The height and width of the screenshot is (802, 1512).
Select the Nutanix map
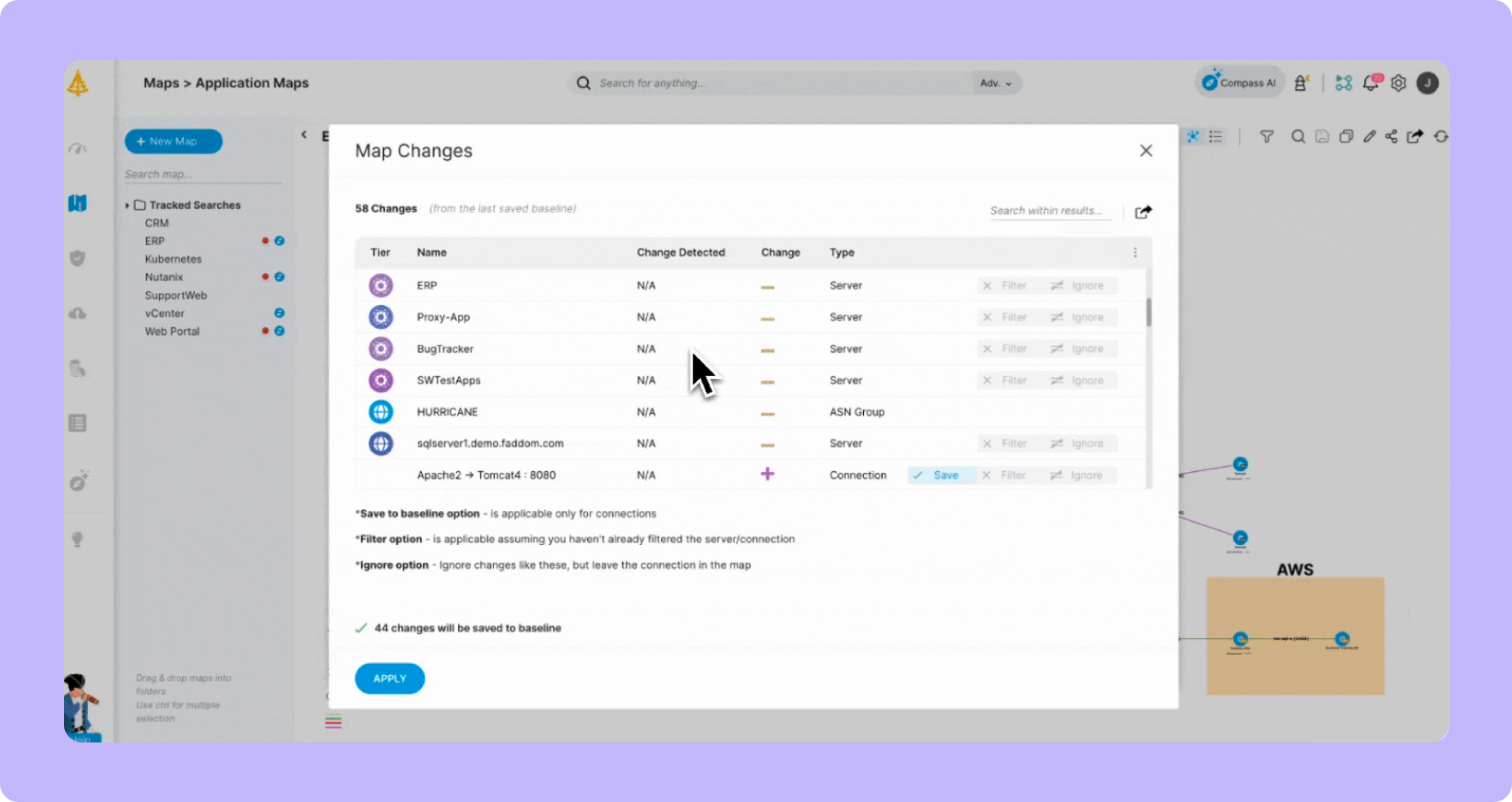(164, 277)
